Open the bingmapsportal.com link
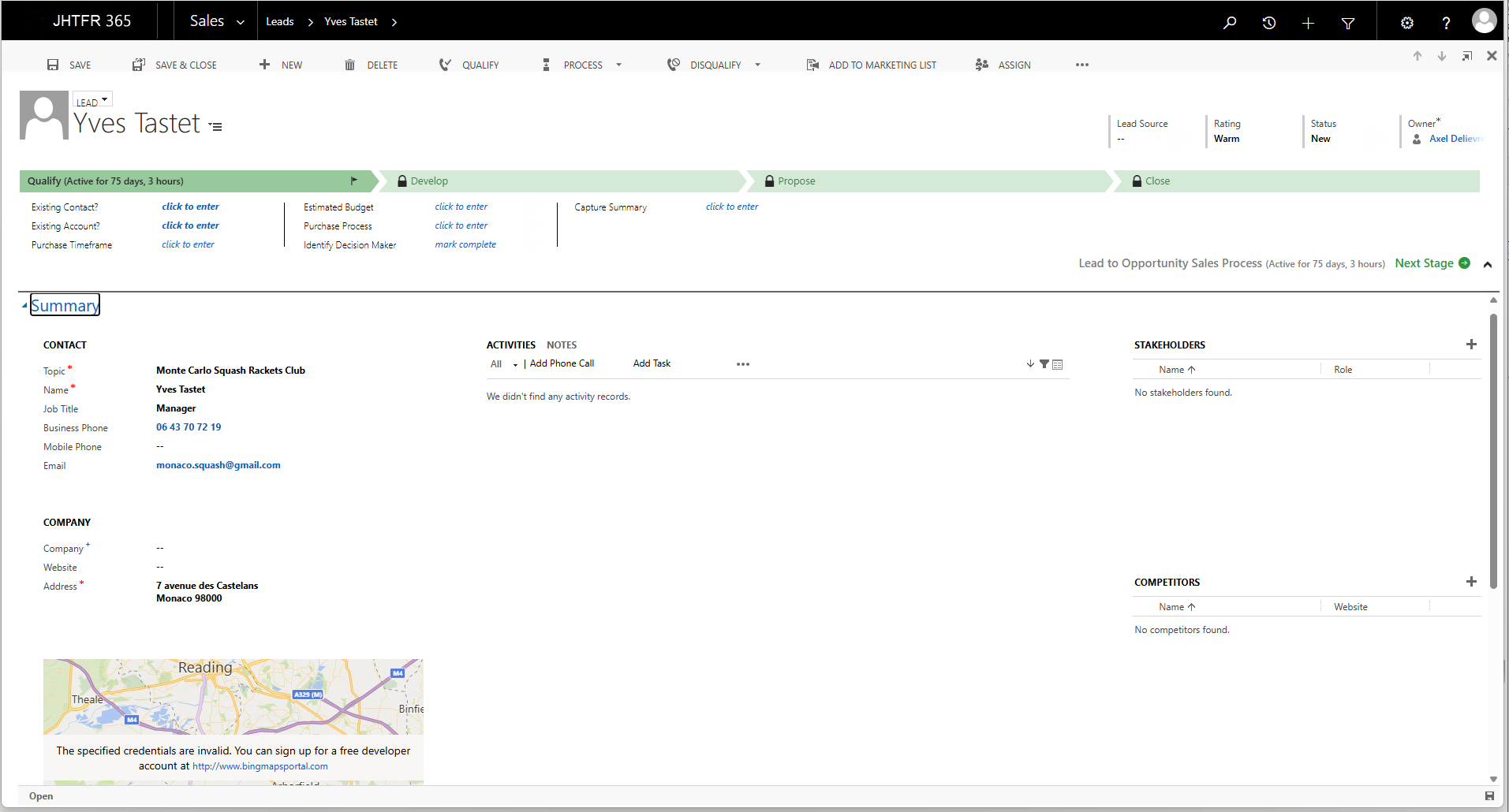The image size is (1509, 812). tap(260, 766)
